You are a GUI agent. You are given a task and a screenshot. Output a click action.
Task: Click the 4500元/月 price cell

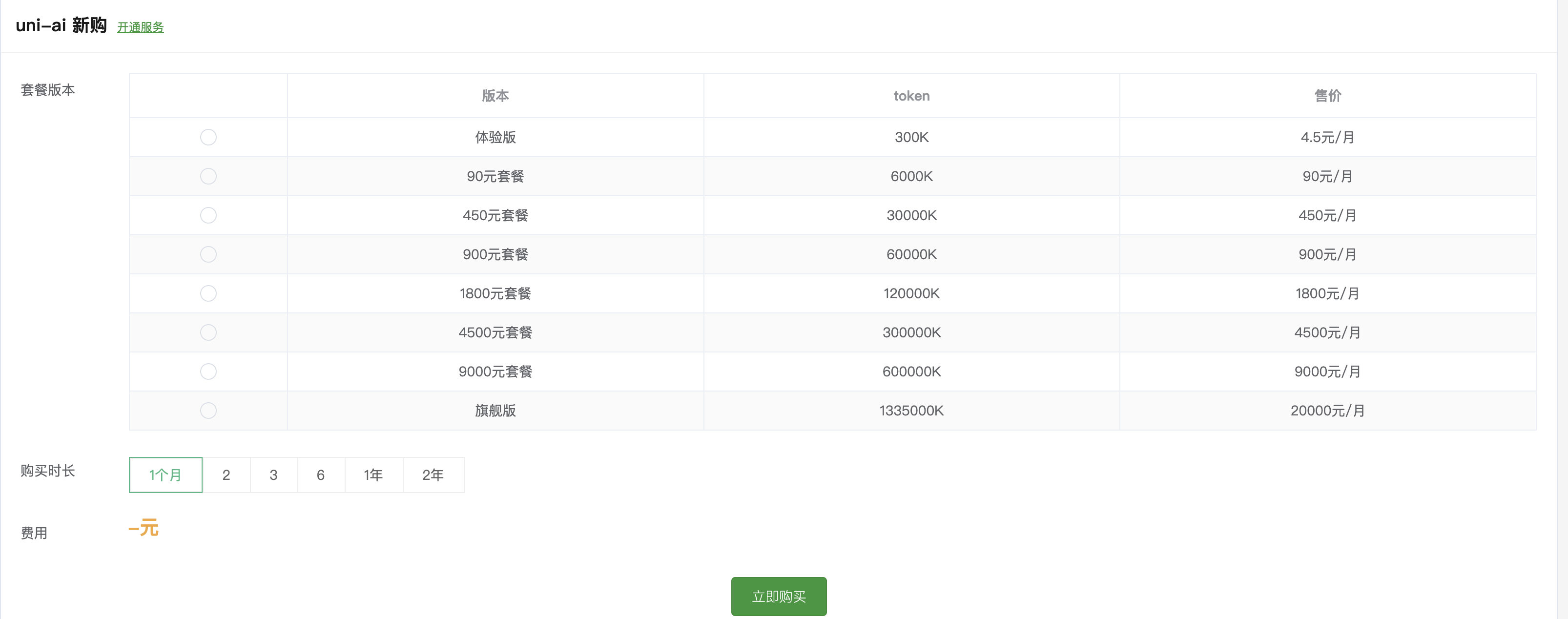point(1327,332)
